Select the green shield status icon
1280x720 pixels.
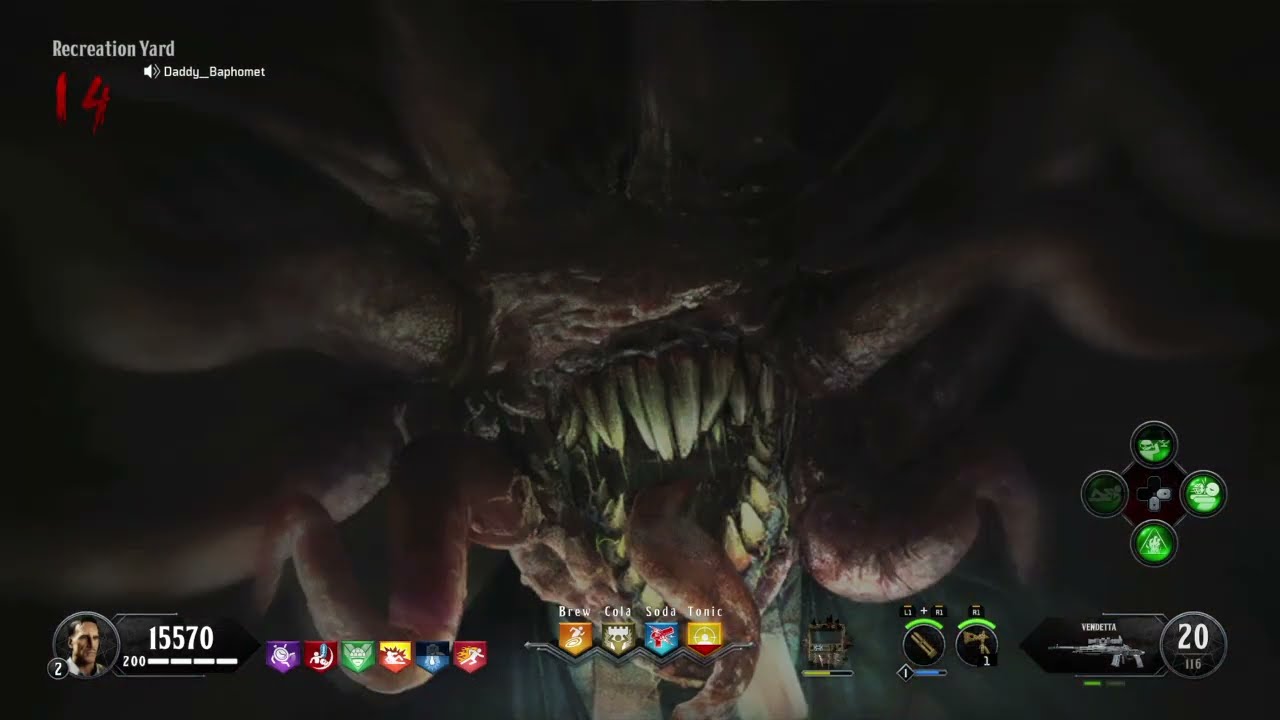pyautogui.click(x=358, y=656)
